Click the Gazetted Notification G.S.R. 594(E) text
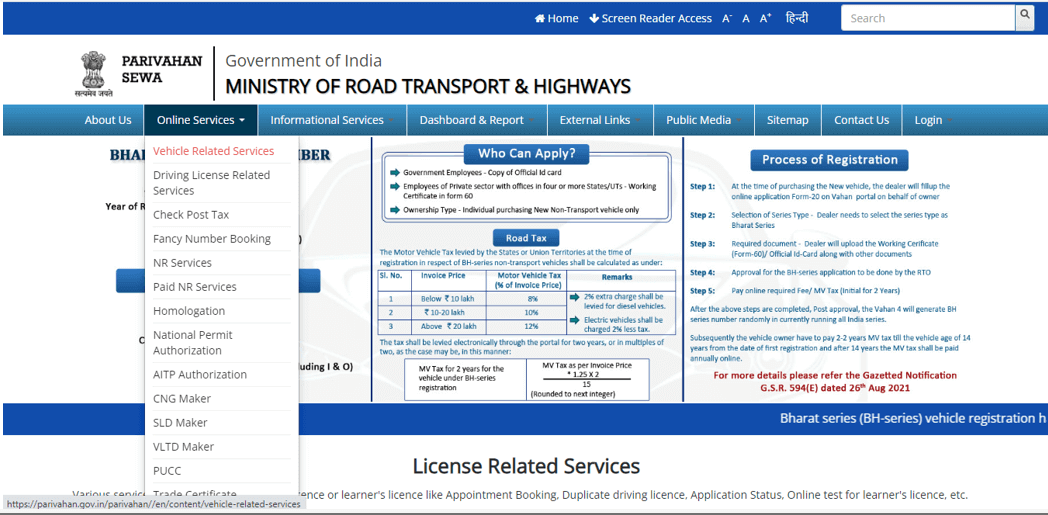 (x=835, y=381)
